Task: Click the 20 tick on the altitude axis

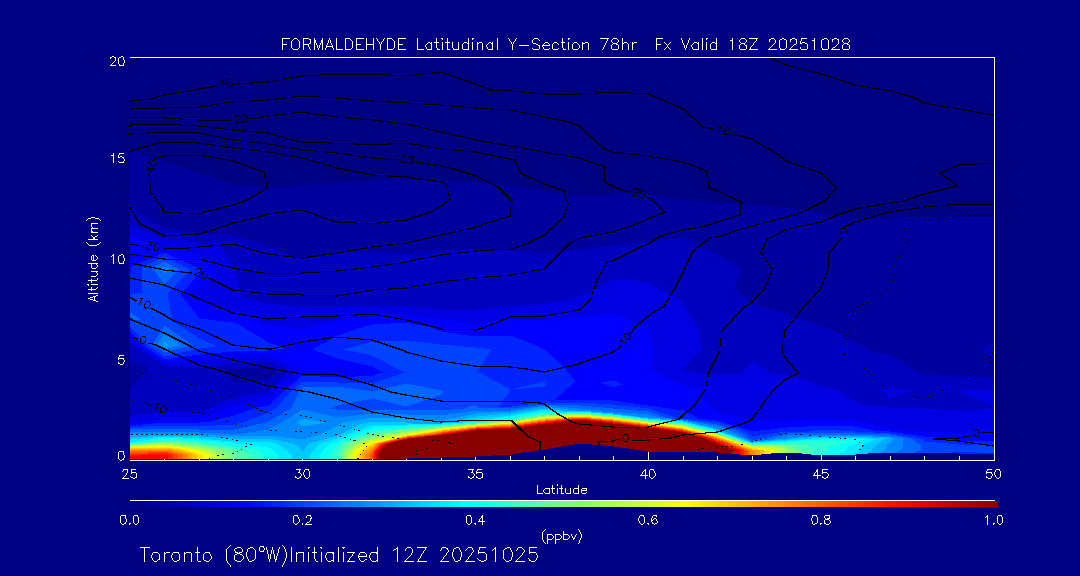Action: 114,61
